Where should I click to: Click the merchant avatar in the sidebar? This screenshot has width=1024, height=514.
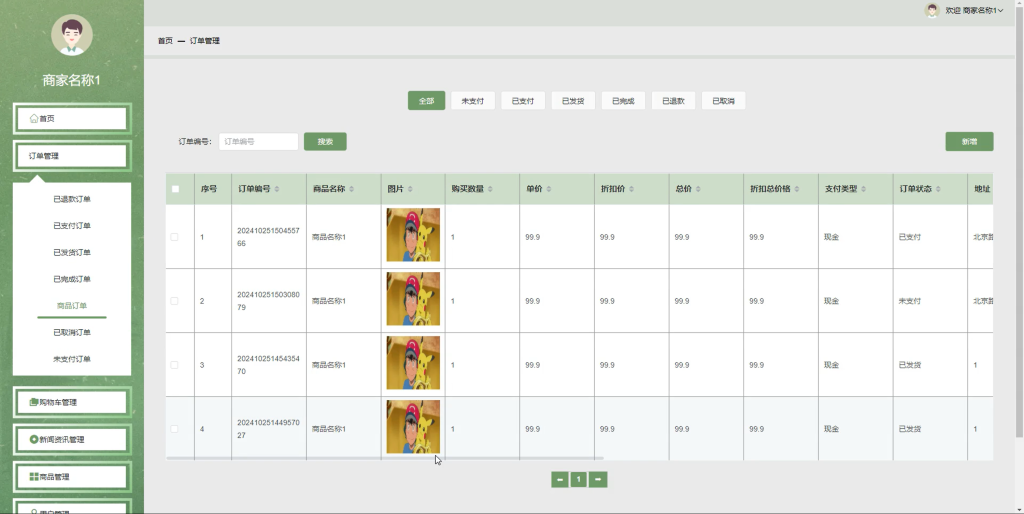[72, 35]
